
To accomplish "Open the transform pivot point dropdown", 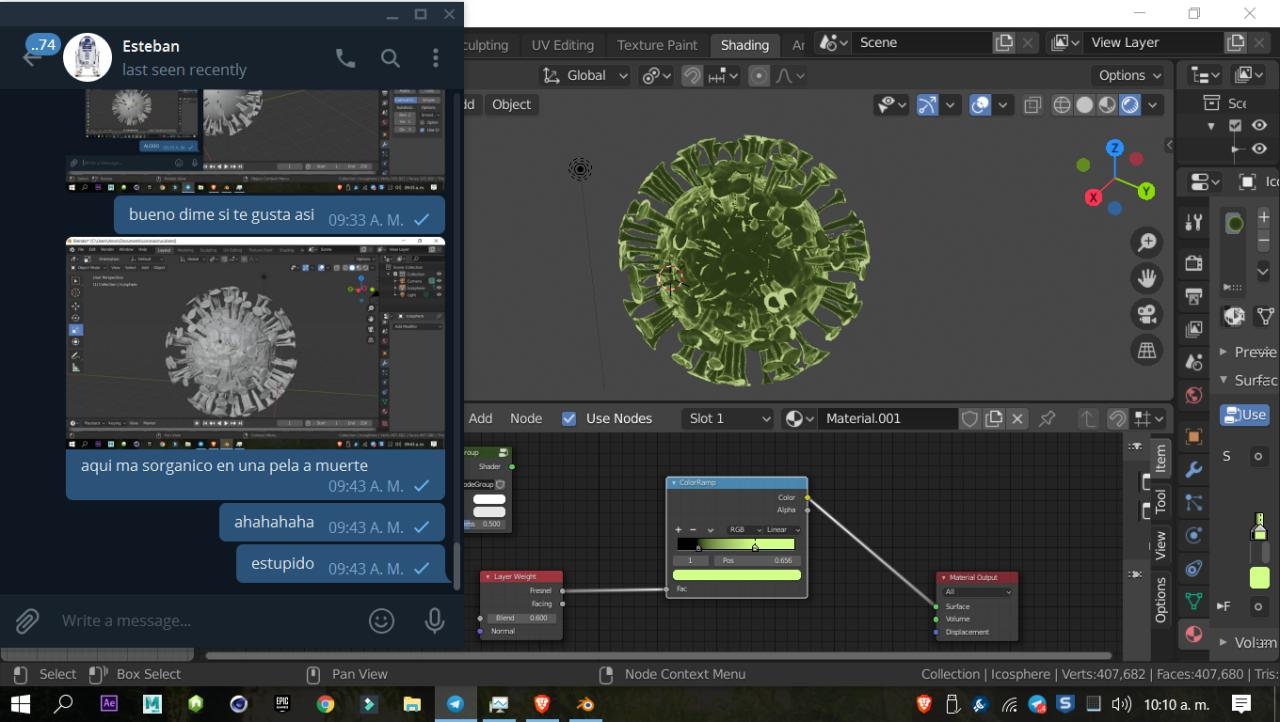I will 656,75.
